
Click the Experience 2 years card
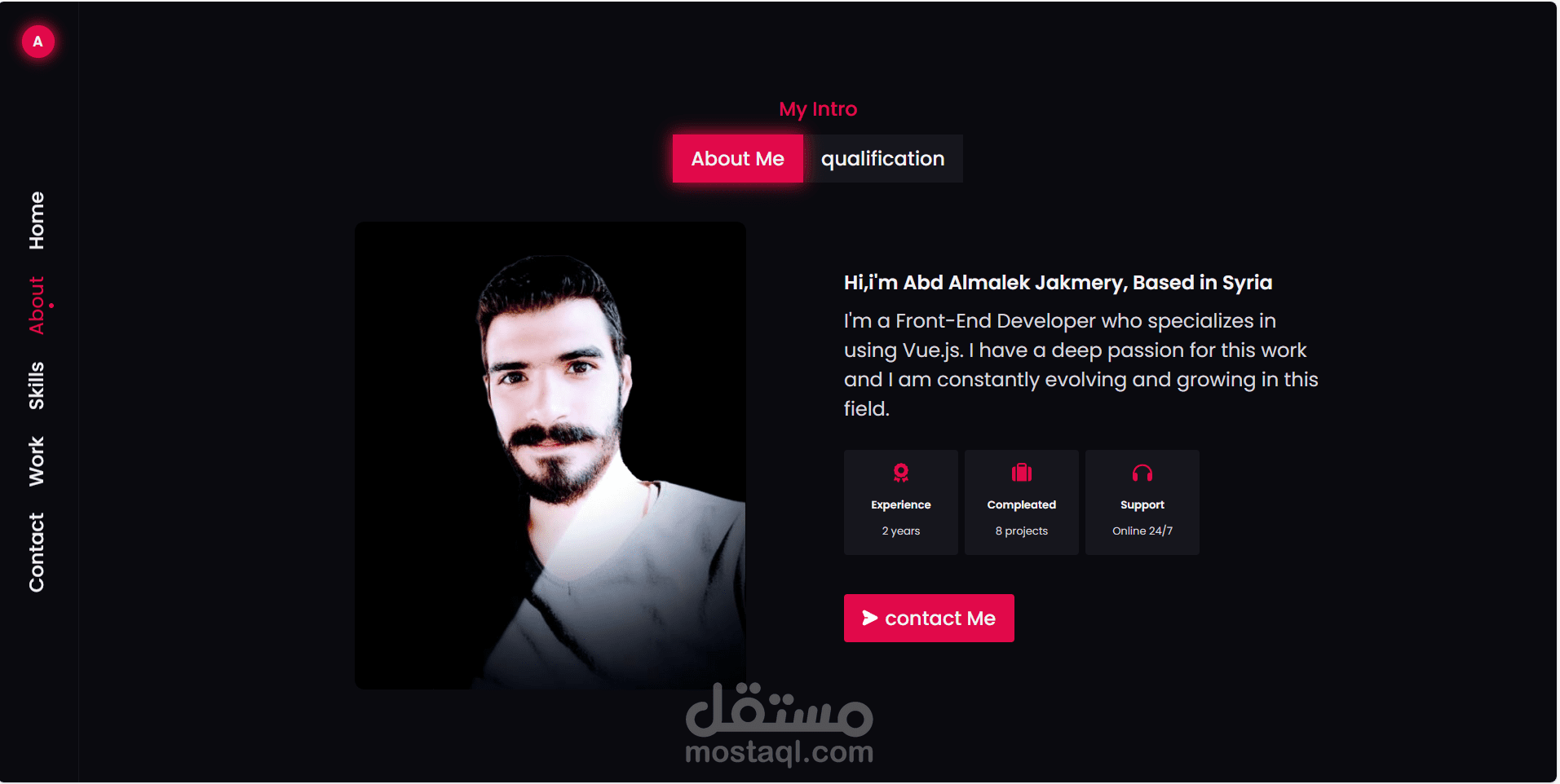tap(901, 502)
